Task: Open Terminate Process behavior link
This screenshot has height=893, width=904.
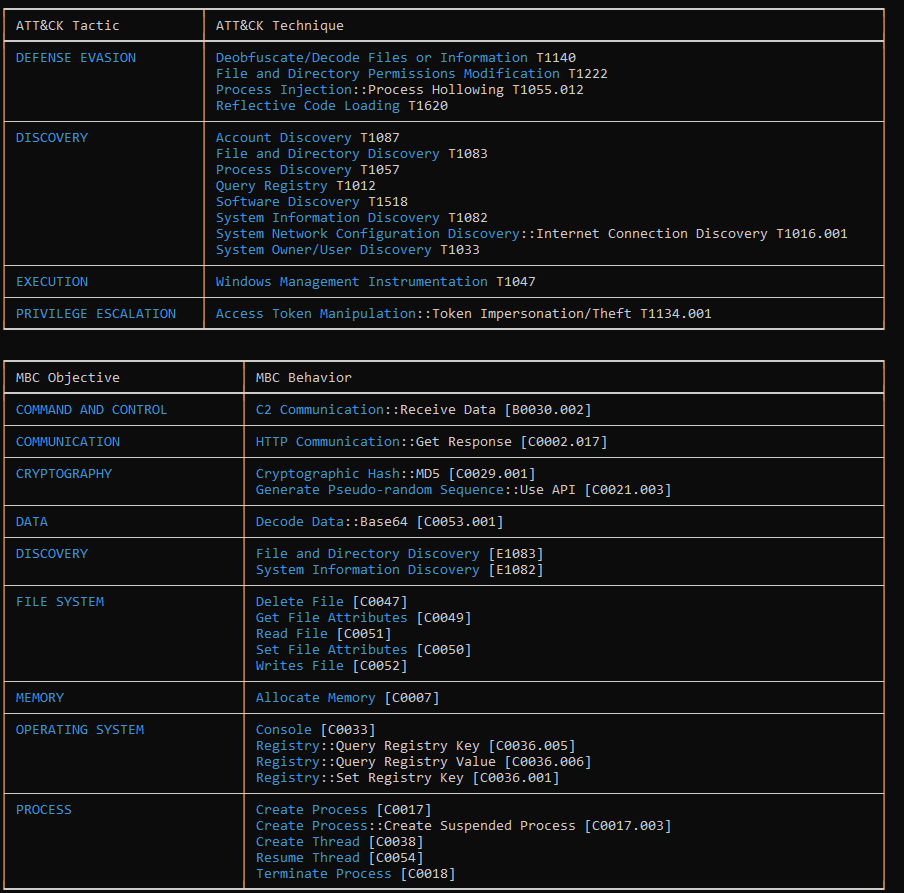Action: tap(323, 874)
